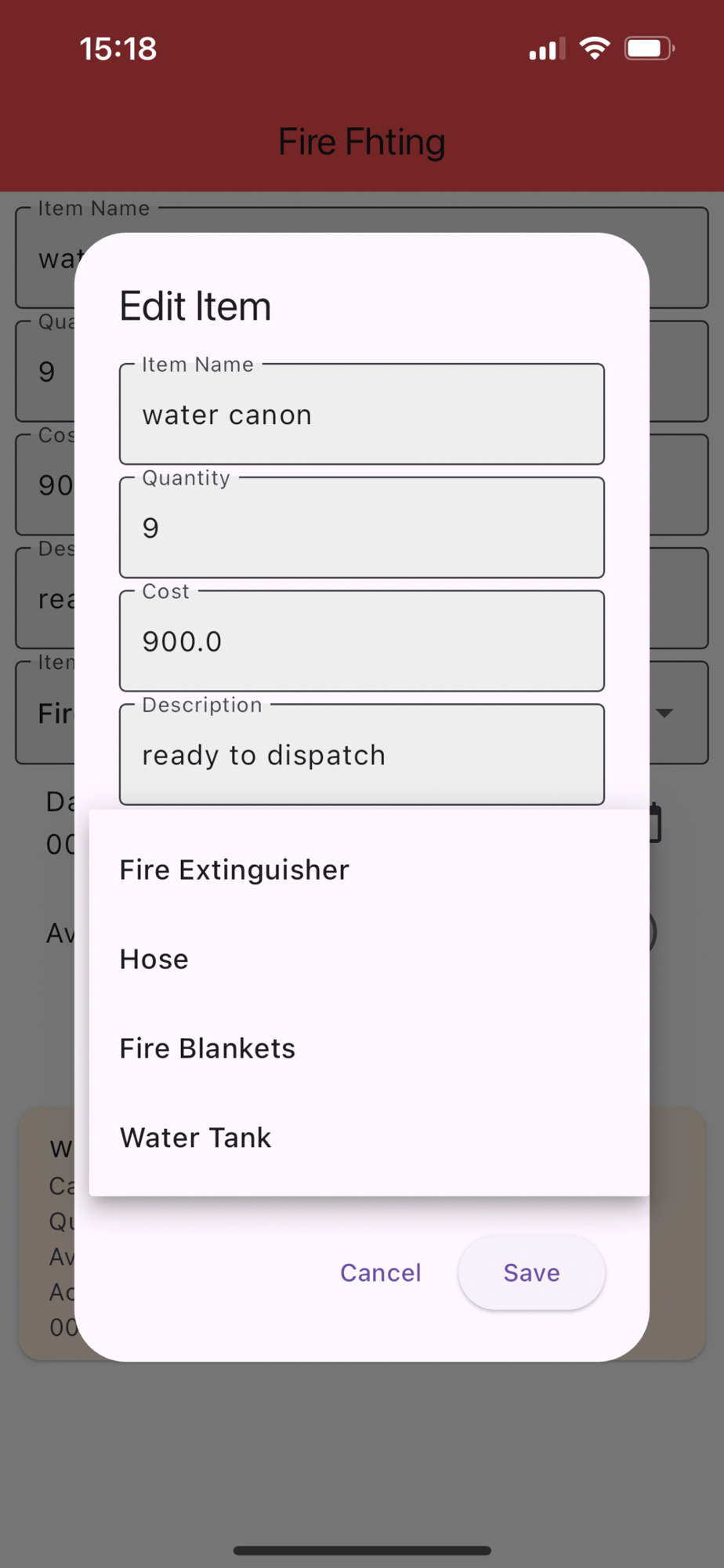
Task: Select the Water Tank category option
Action: [x=369, y=1138]
